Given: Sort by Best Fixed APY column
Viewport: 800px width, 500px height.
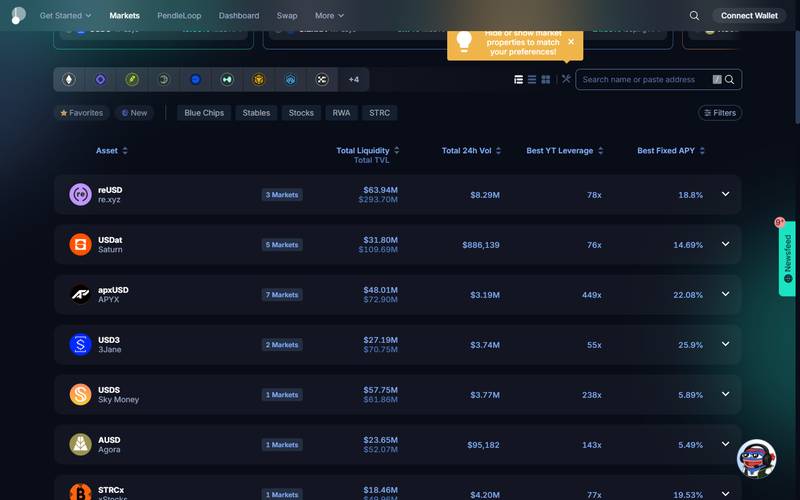Looking at the screenshot, I should (671, 151).
